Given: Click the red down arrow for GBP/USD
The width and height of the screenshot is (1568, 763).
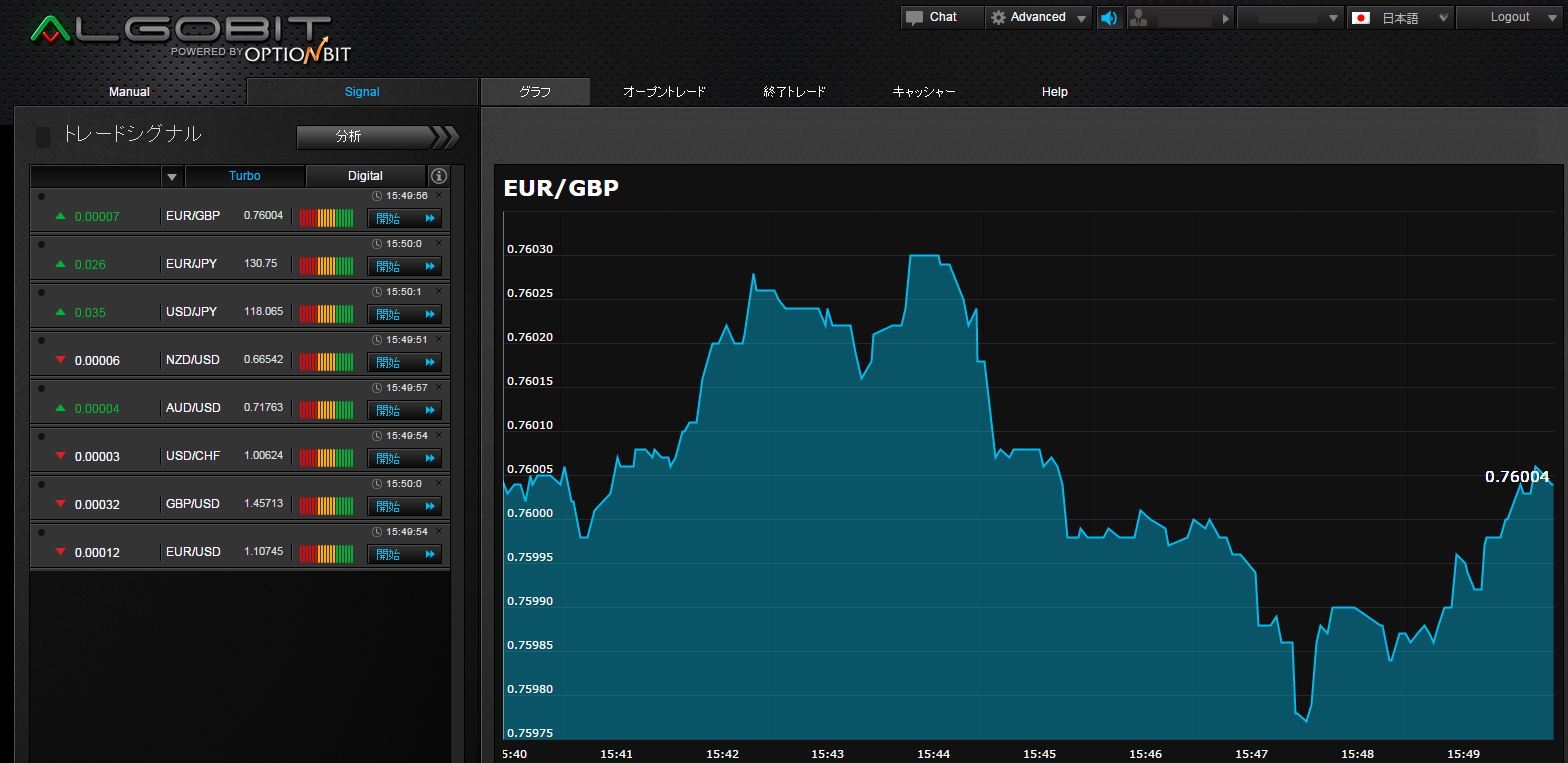Looking at the screenshot, I should pos(61,504).
